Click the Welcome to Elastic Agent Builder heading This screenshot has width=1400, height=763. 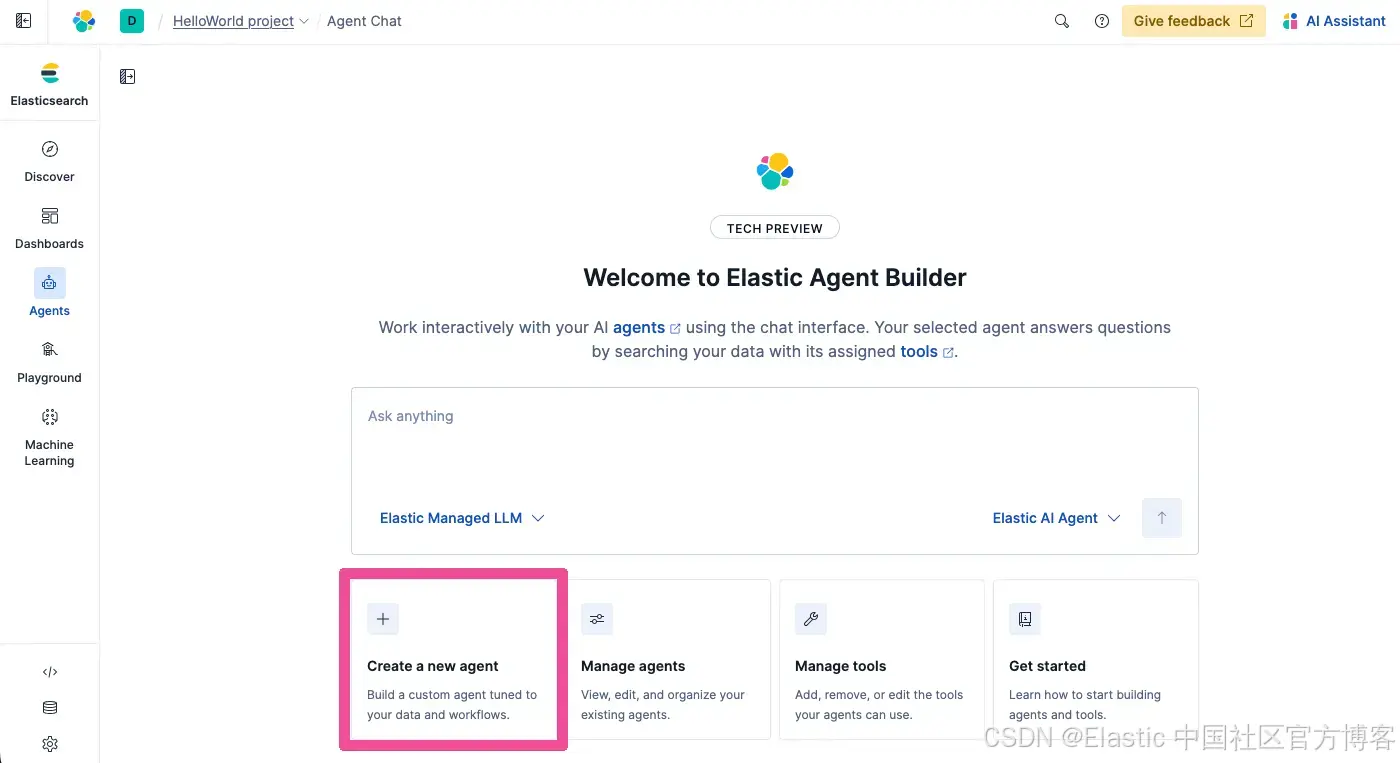pyautogui.click(x=775, y=277)
